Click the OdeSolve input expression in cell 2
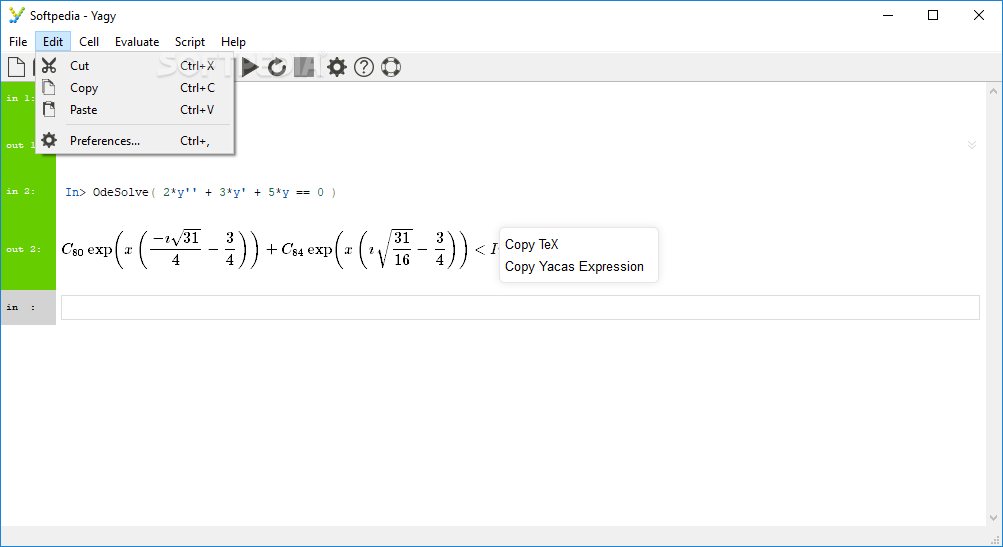This screenshot has width=1003, height=547. coord(200,192)
